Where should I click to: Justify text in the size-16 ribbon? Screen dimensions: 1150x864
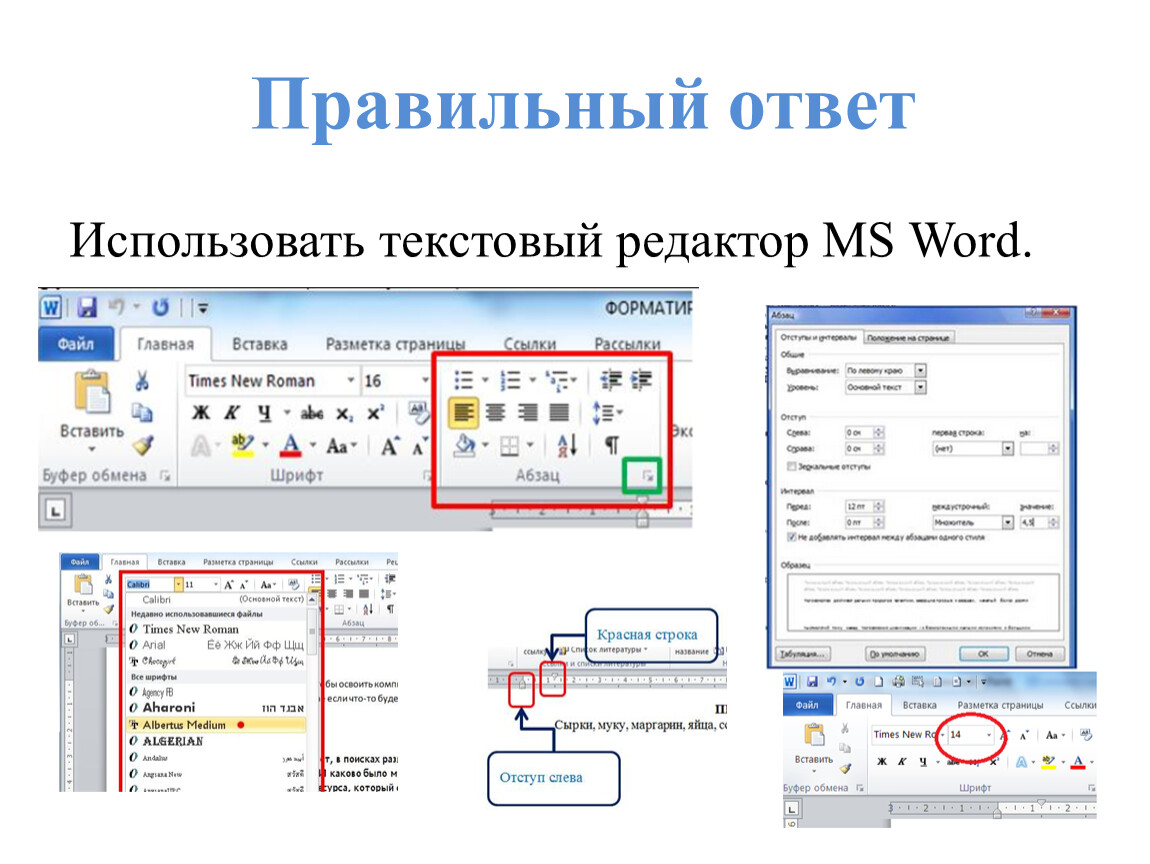tap(559, 412)
